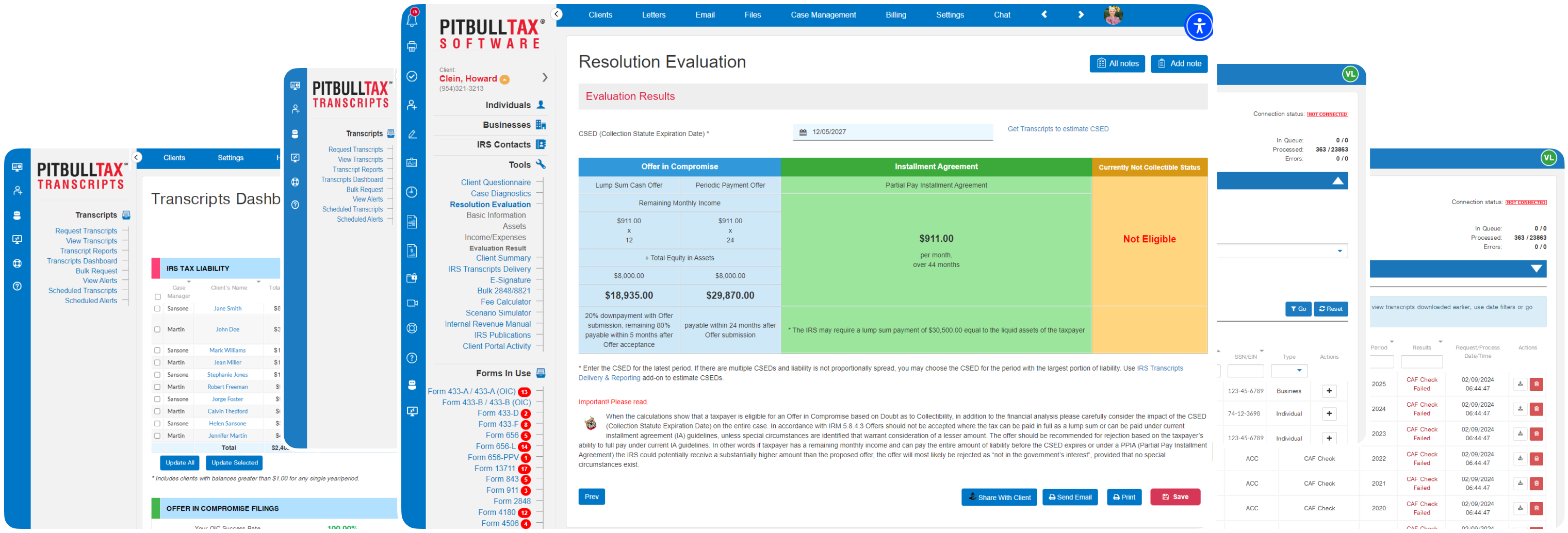Image resolution: width=1568 pixels, height=533 pixels.
Task: Click the robot icon in main PitbullTax Software sidebar
Action: coord(412,385)
